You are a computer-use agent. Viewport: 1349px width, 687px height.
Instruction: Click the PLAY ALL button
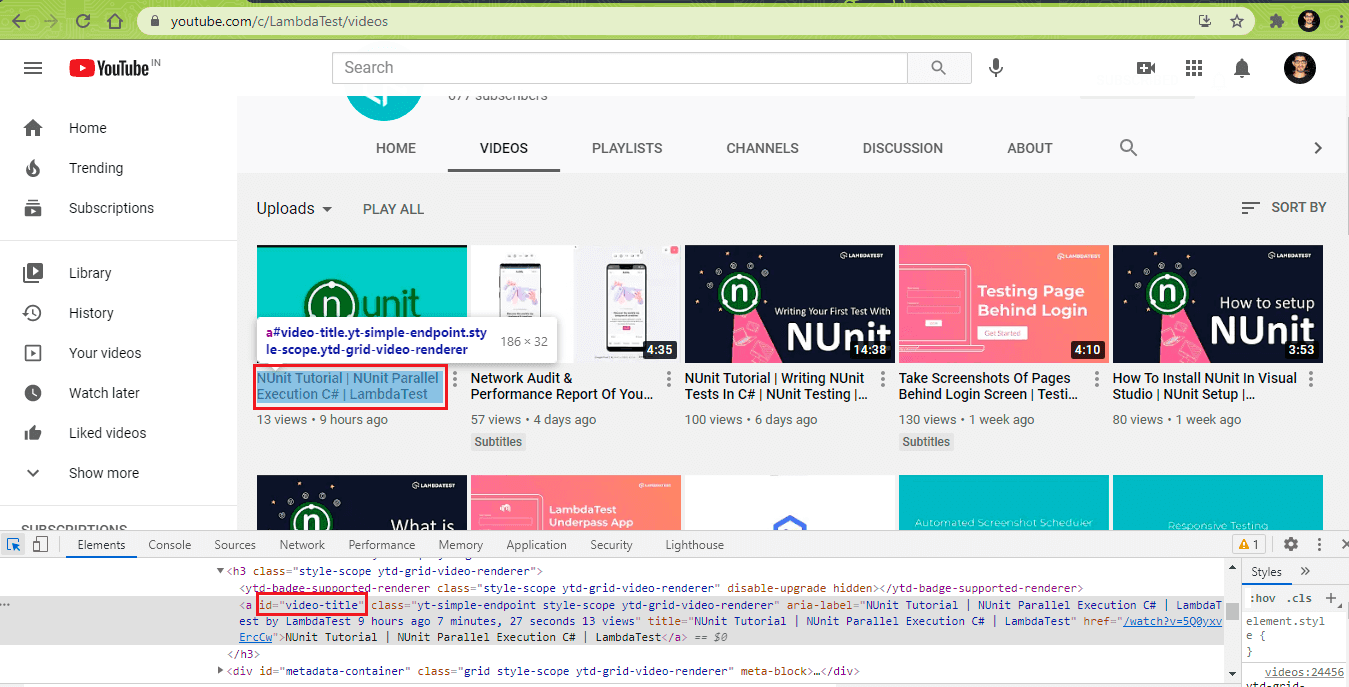tap(393, 209)
